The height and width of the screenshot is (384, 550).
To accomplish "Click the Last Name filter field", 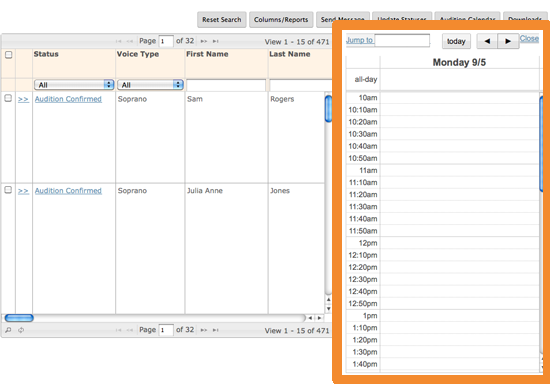I will point(301,85).
